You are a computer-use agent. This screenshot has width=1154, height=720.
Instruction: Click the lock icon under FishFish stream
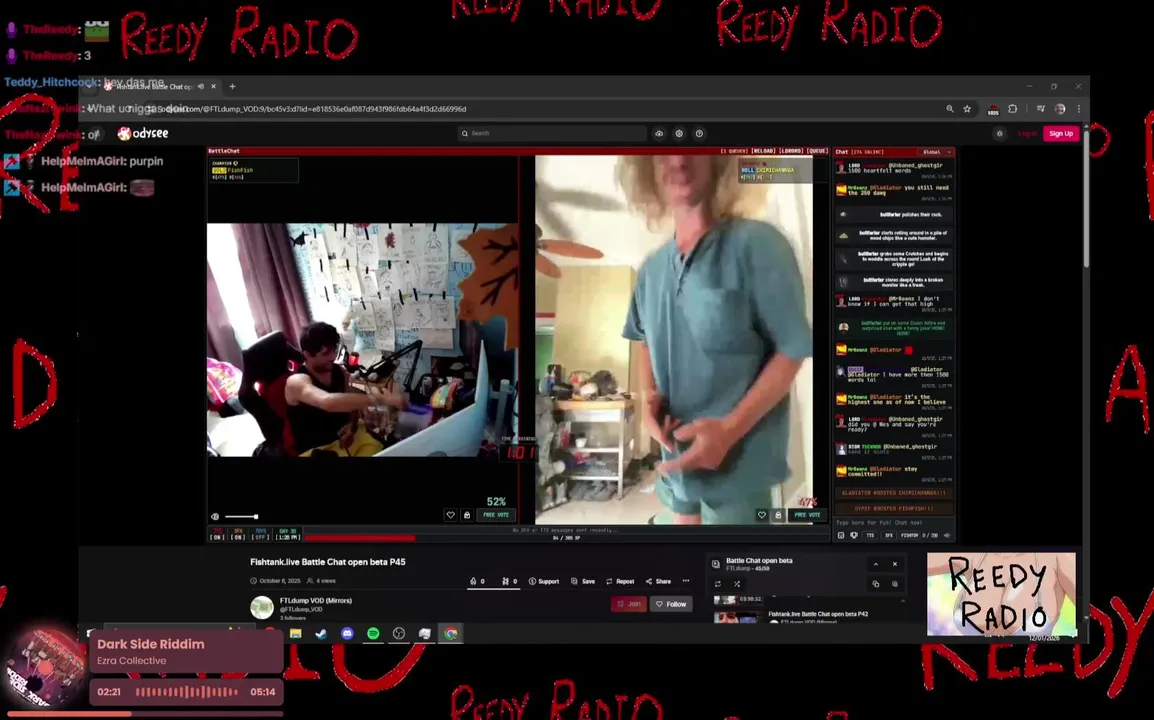click(x=467, y=515)
